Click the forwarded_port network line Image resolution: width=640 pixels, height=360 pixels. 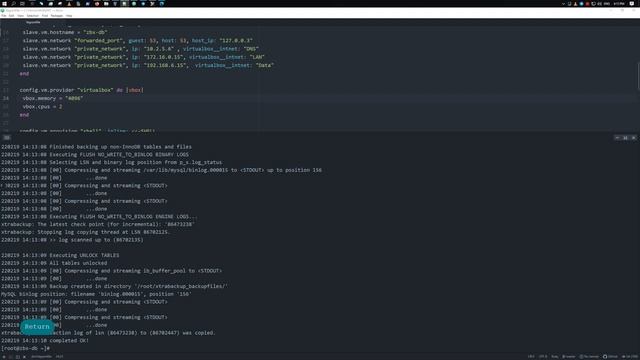click(138, 40)
